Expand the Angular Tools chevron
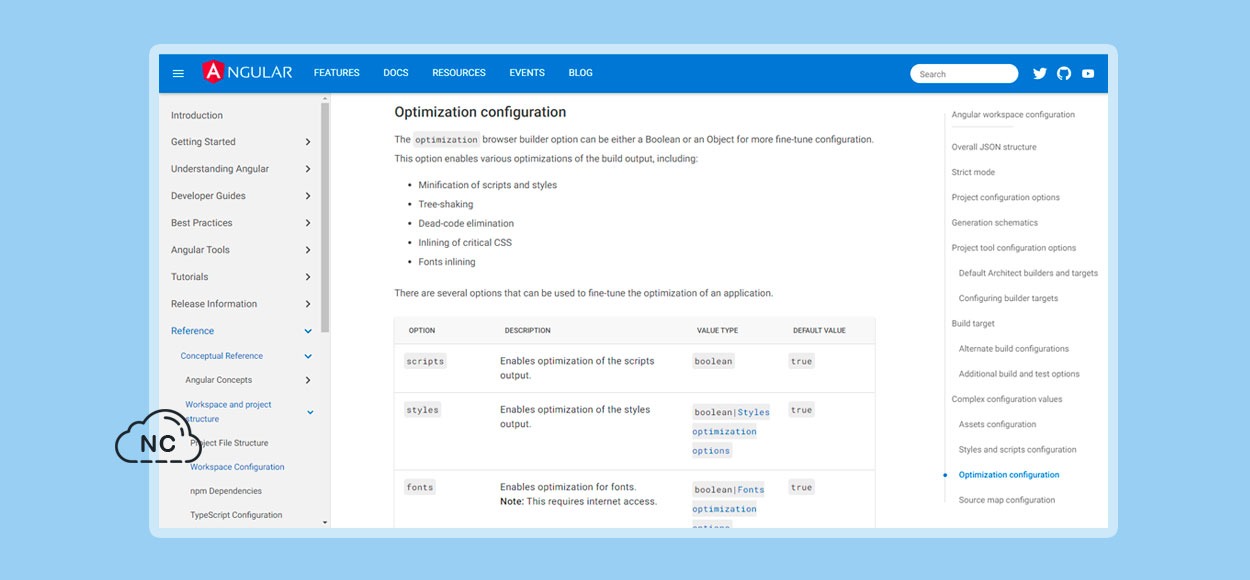 (x=308, y=250)
